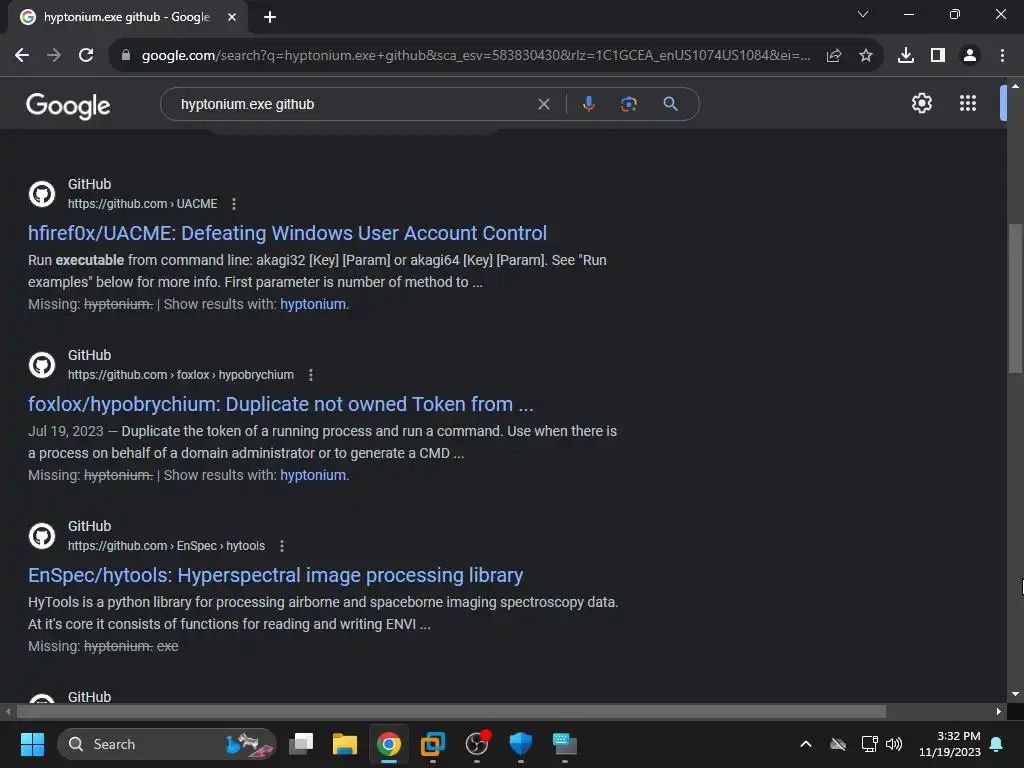Image resolution: width=1024 pixels, height=768 pixels.
Task: Click github.com › UACME breadcrumb URL
Action: tap(142, 204)
